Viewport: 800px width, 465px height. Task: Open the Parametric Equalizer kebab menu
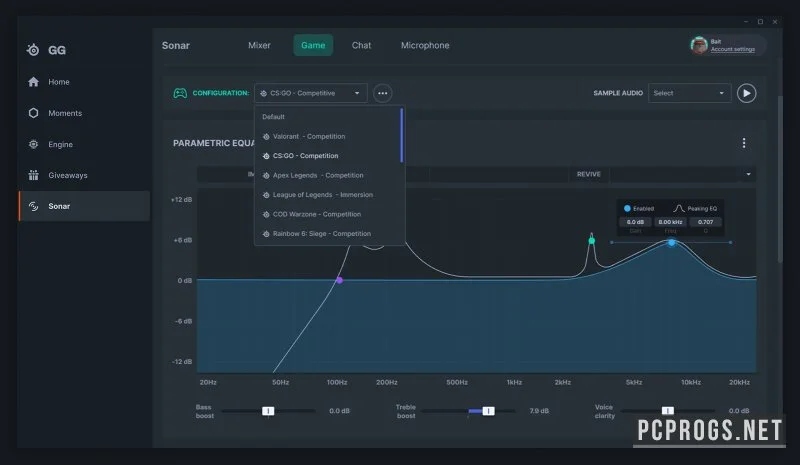[744, 143]
